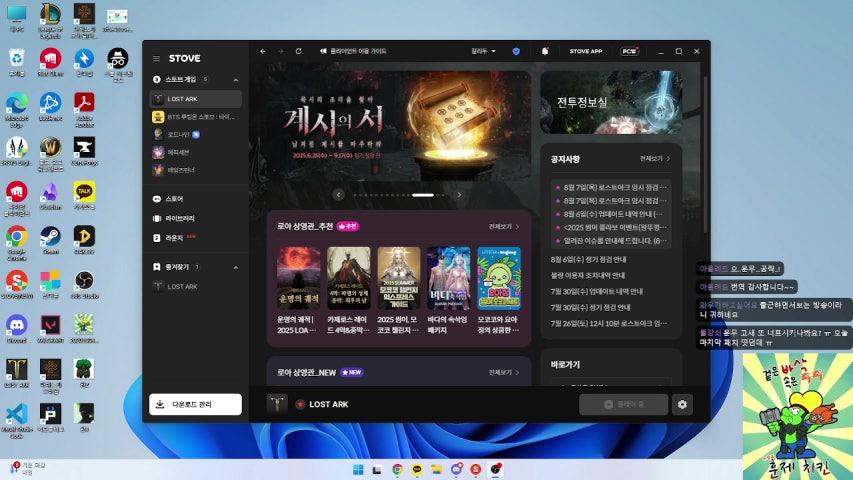View all in 로아 상영관_추천 section
853x480 pixels.
(504, 226)
